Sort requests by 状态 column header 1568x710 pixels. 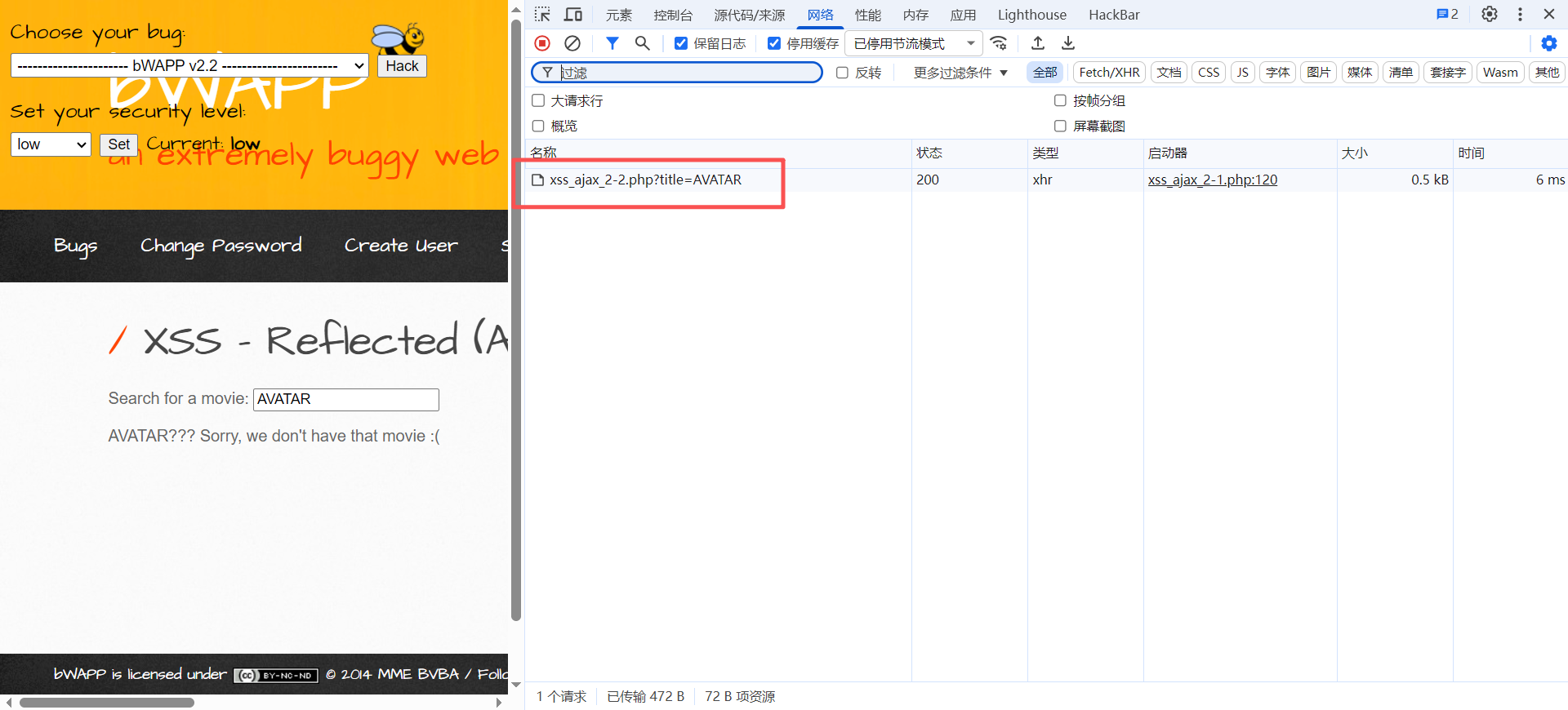(x=969, y=153)
